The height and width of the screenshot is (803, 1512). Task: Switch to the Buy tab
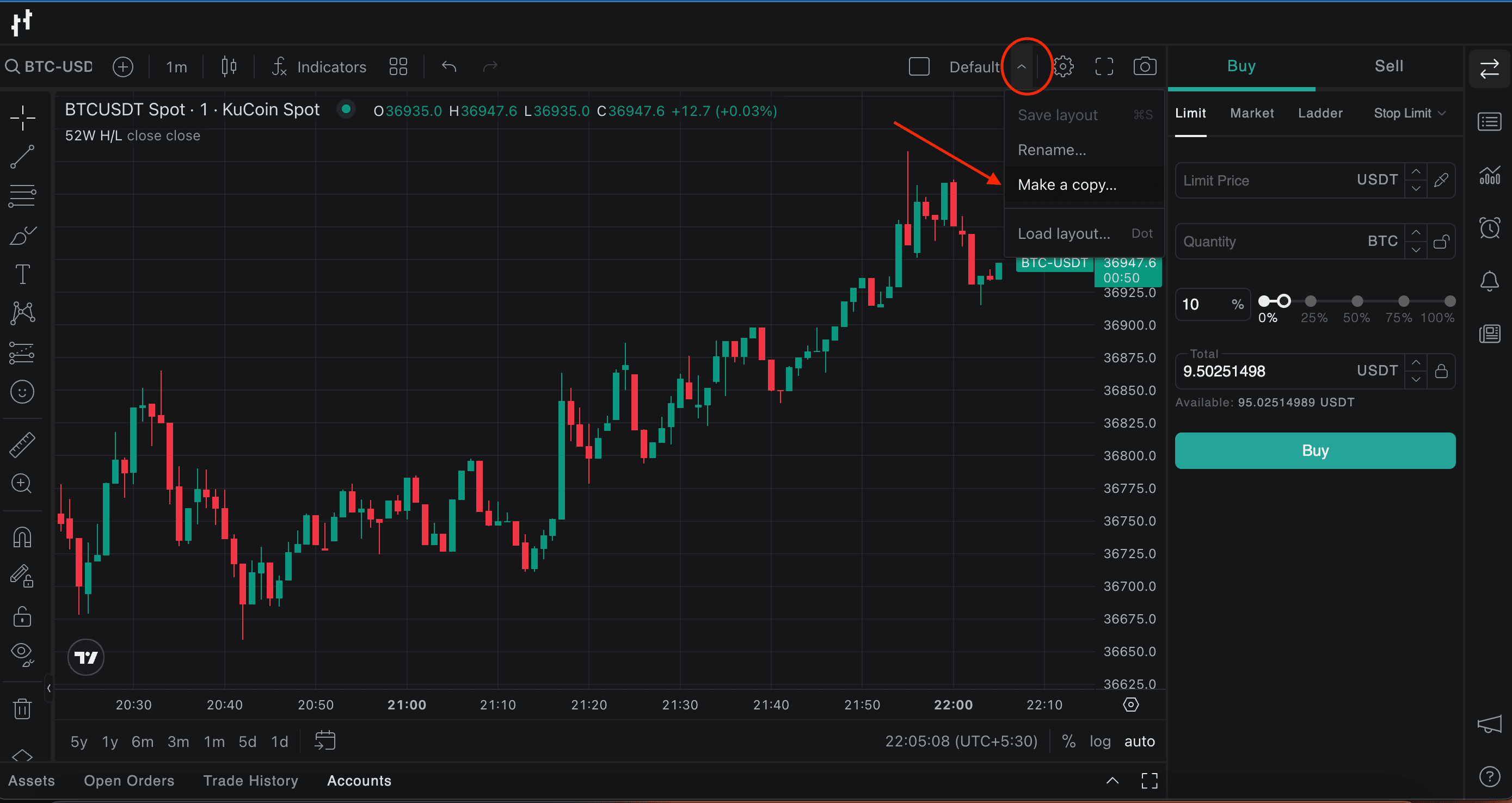(1241, 66)
